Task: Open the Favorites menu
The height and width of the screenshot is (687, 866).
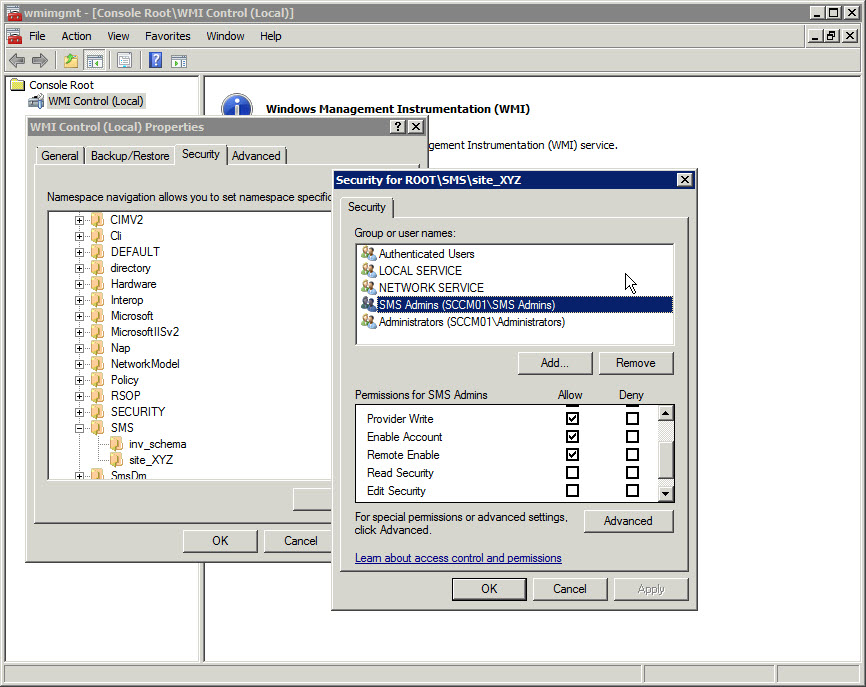Action: tap(168, 36)
